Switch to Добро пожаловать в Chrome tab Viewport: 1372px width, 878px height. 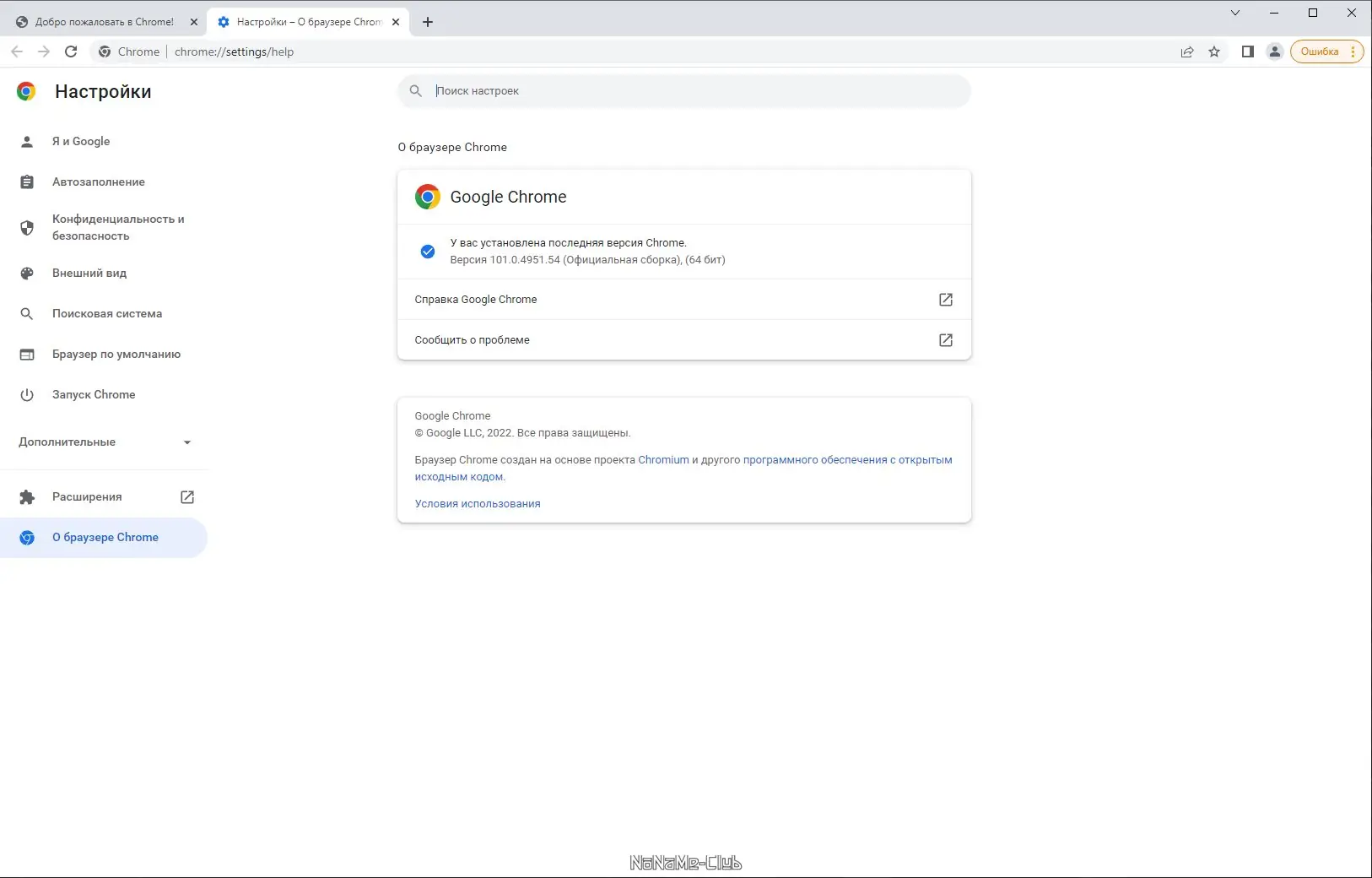tap(104, 22)
